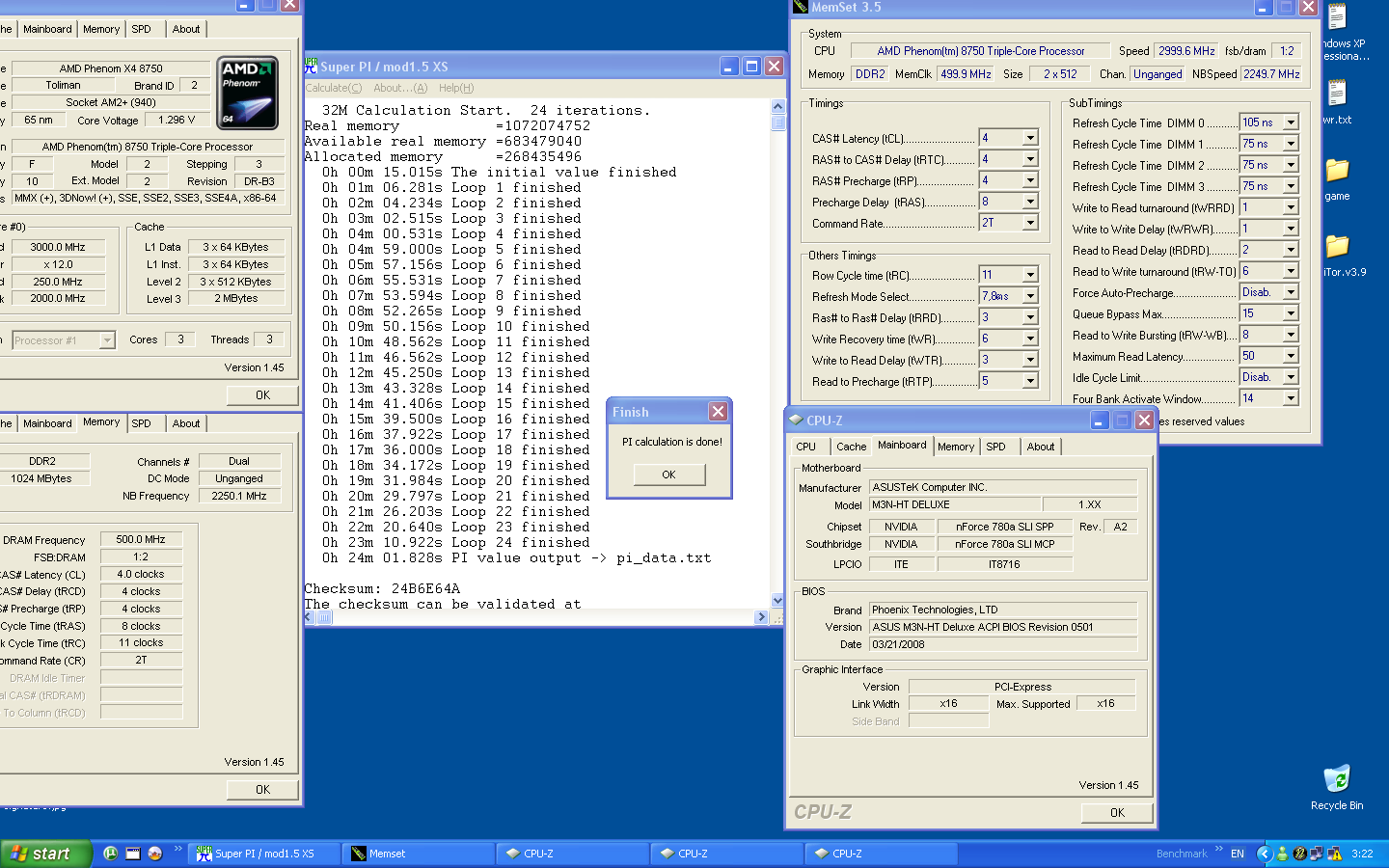Image resolution: width=1389 pixels, height=868 pixels.
Task: Open CAS# Latency (tCL) dropdown in MemSet
Action: 1030,138
